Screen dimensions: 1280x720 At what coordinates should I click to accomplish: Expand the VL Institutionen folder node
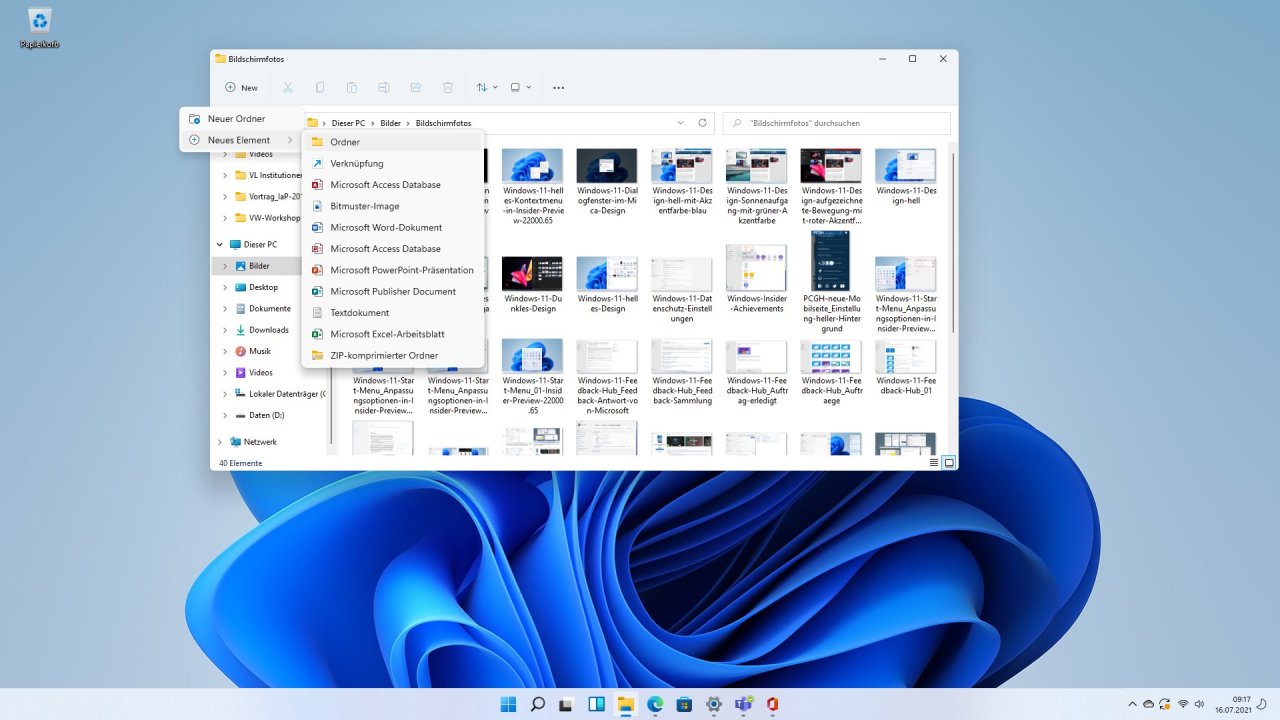coord(225,175)
